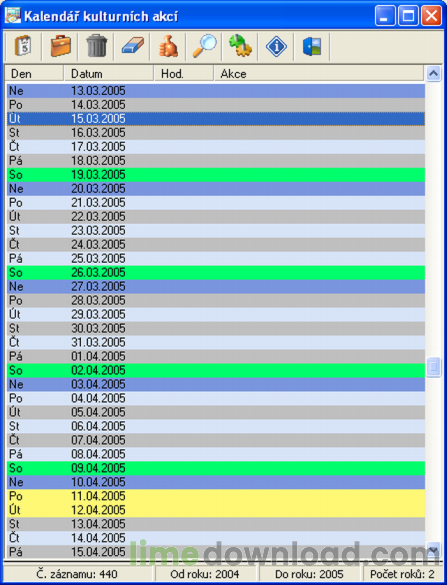Select the row dated 22.03.2005

(x=216, y=217)
